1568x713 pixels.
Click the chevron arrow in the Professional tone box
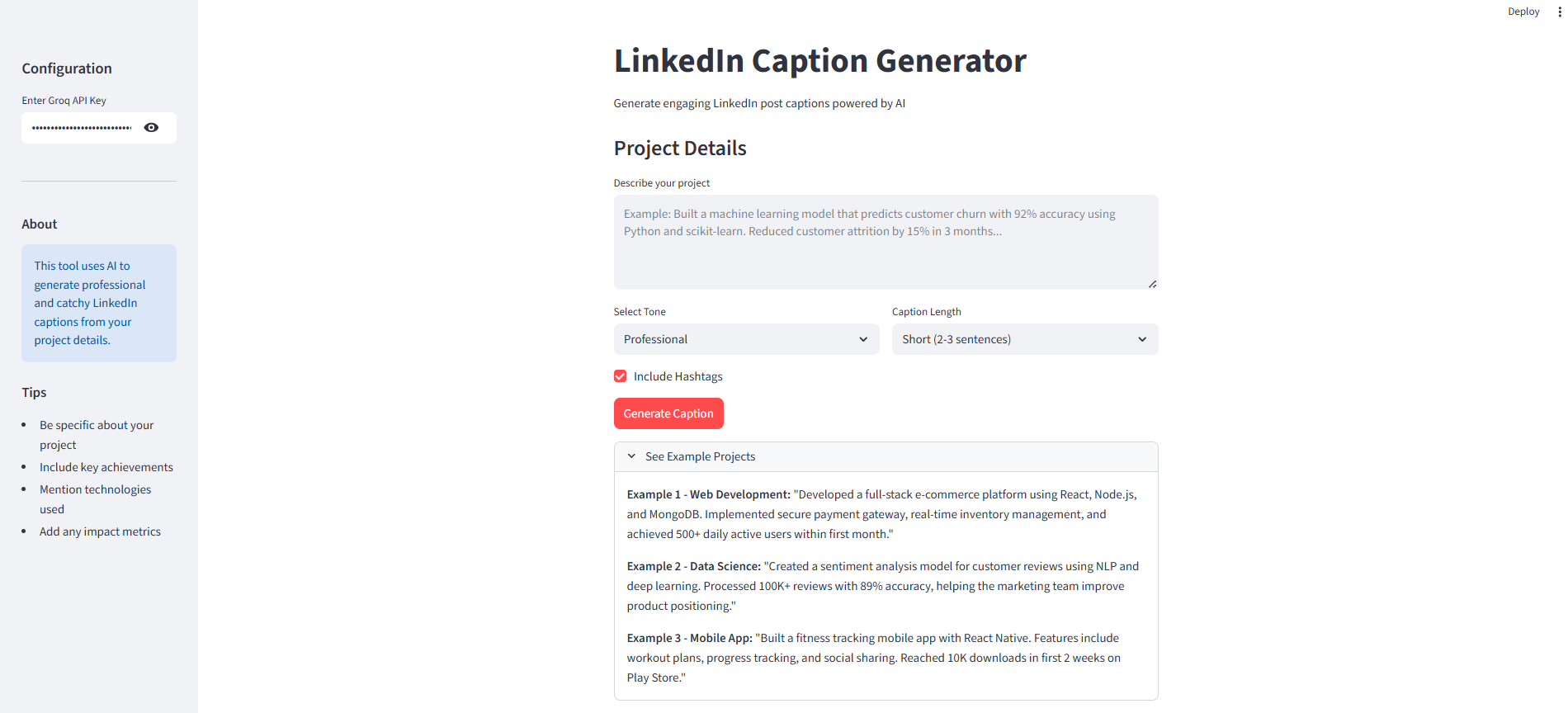click(x=863, y=339)
